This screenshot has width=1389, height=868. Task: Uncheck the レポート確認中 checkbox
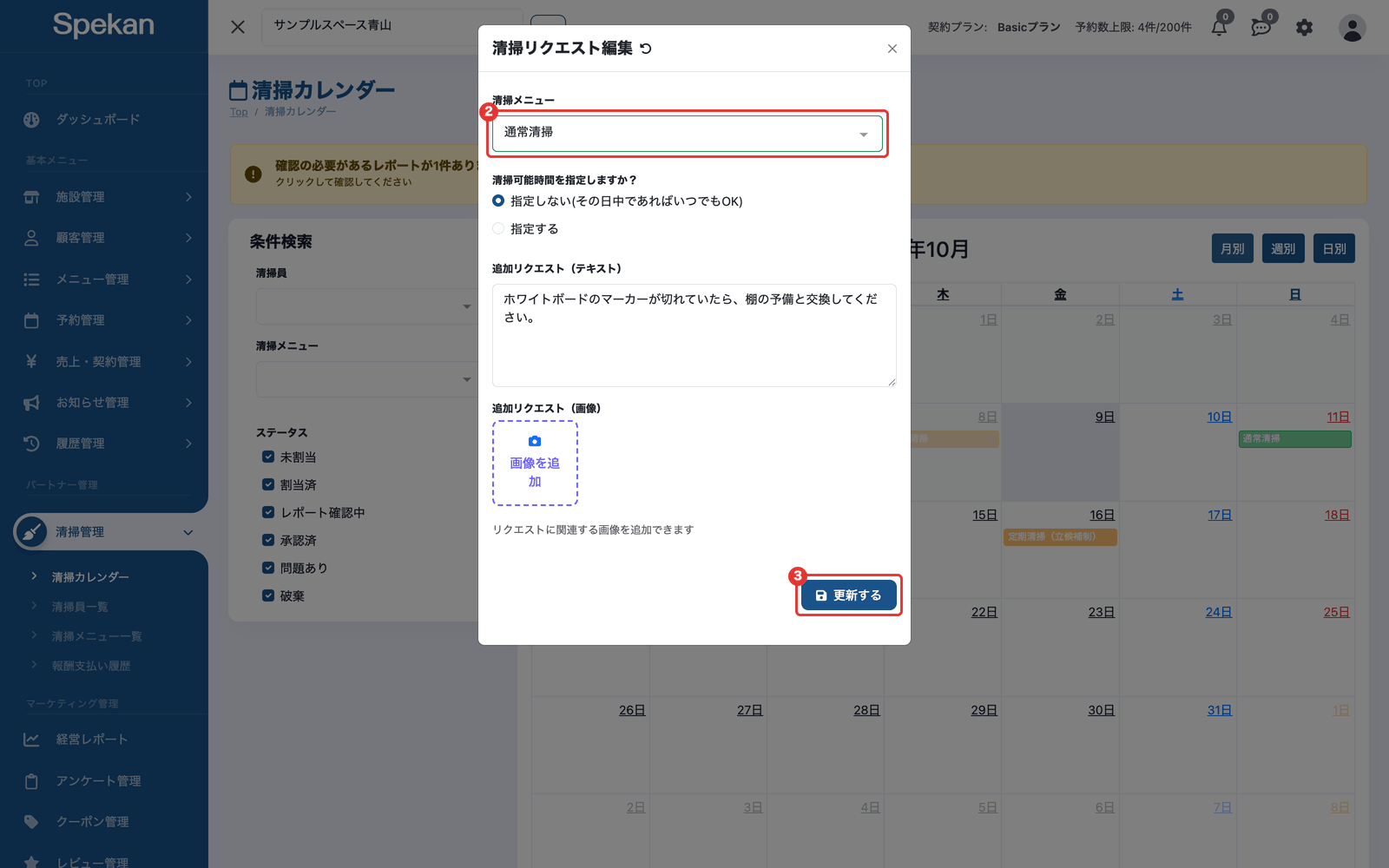[x=268, y=512]
